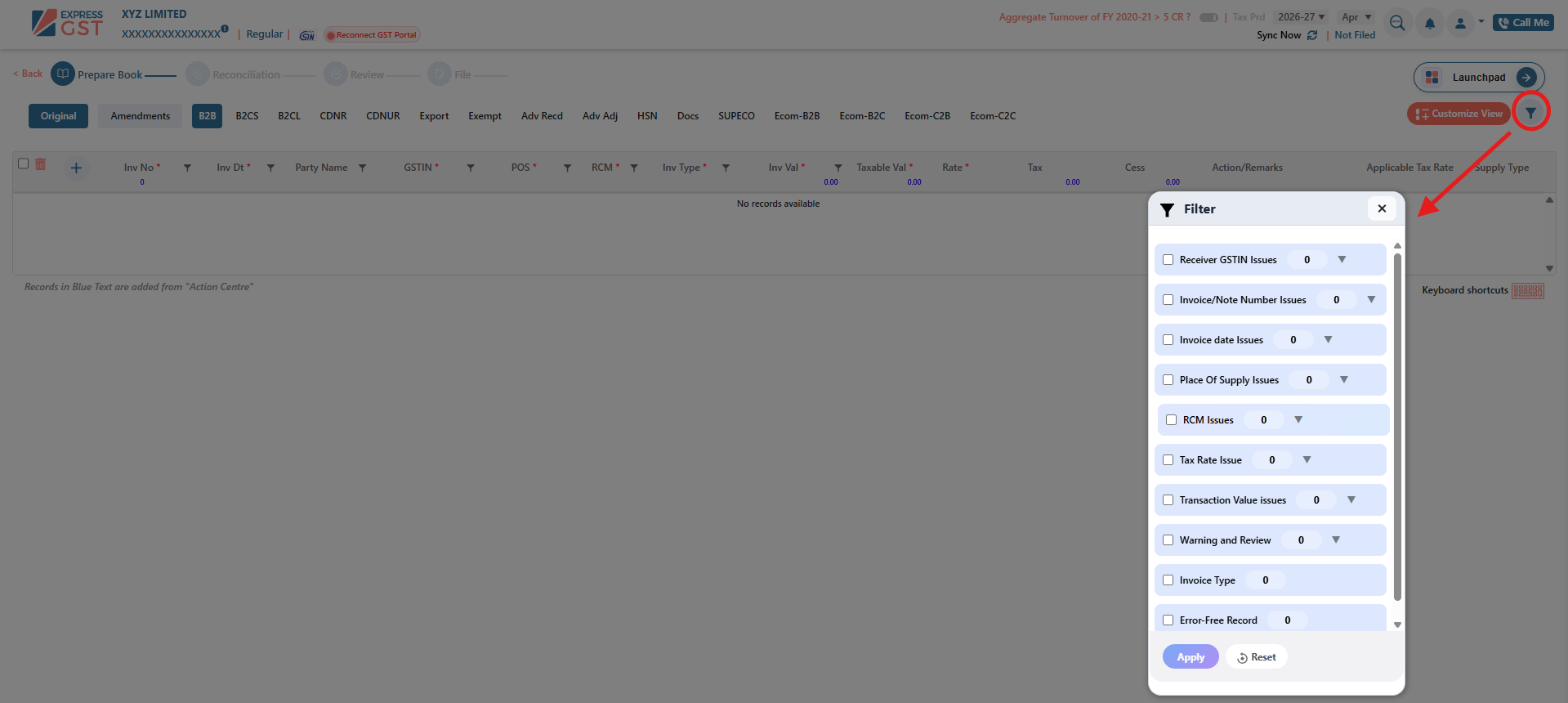Screen dimensions: 1568x703
Task: Click the notification bell icon
Action: click(x=1429, y=24)
